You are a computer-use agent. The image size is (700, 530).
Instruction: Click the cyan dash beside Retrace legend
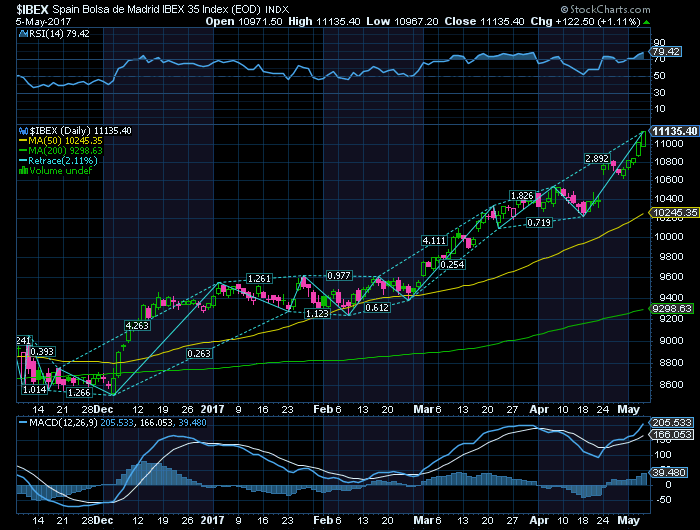pos(23,161)
